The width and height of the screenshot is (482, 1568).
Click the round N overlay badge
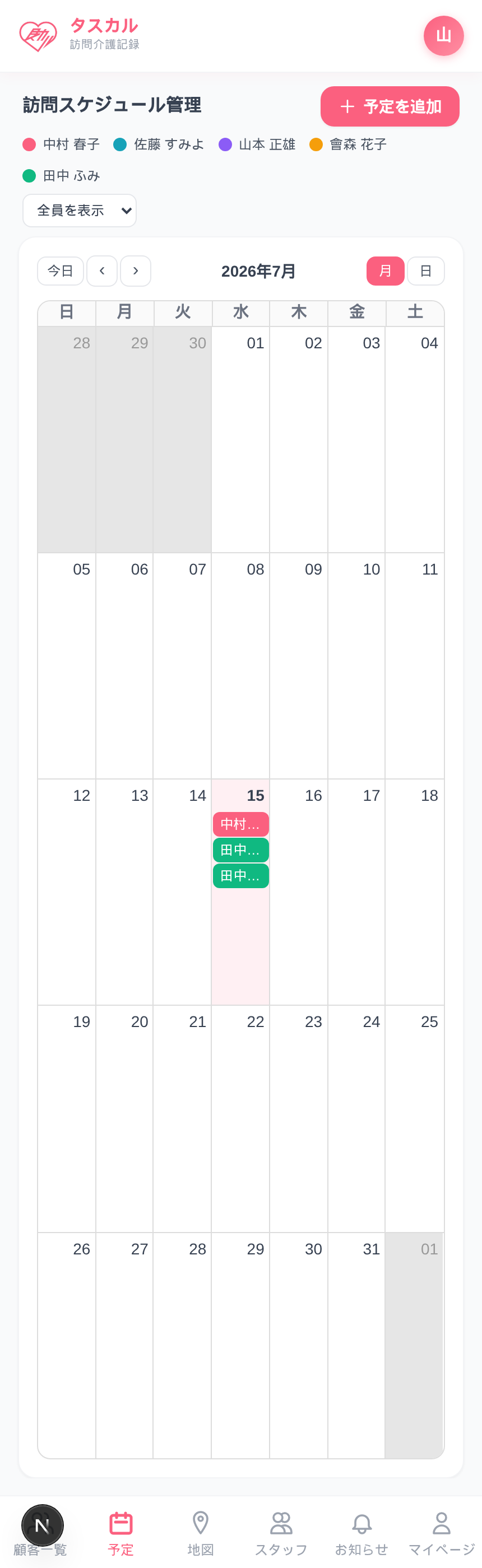click(x=42, y=1525)
